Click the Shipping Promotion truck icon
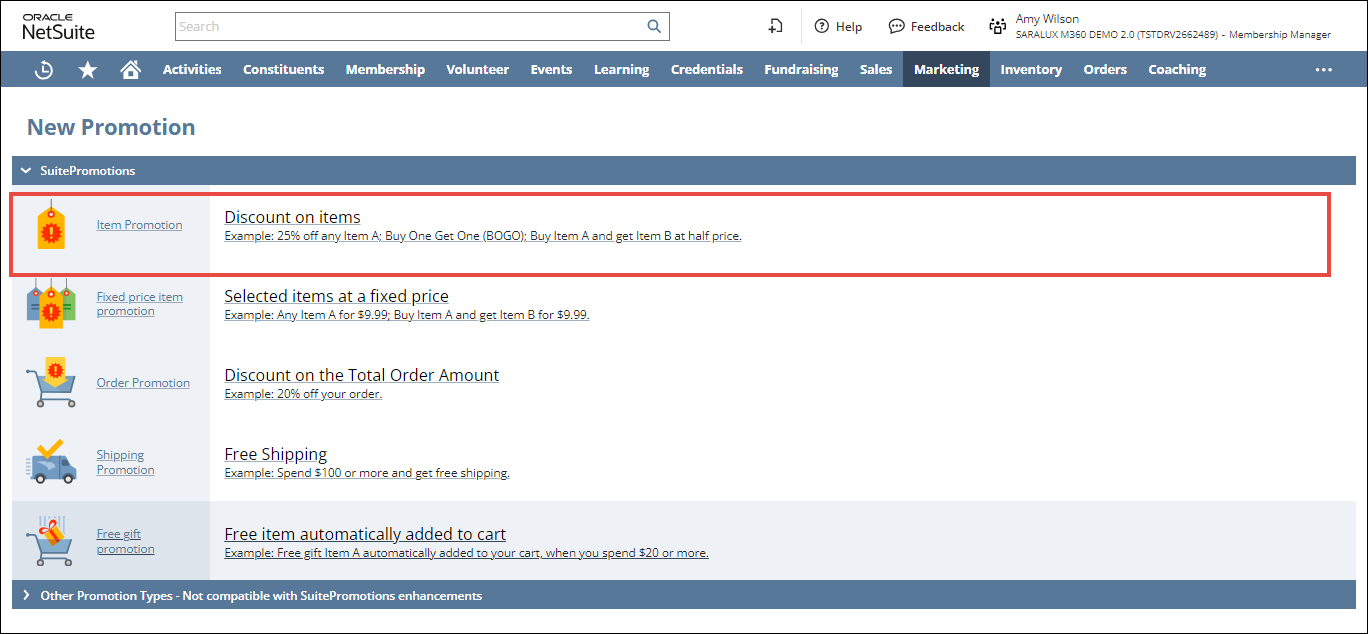 point(50,462)
